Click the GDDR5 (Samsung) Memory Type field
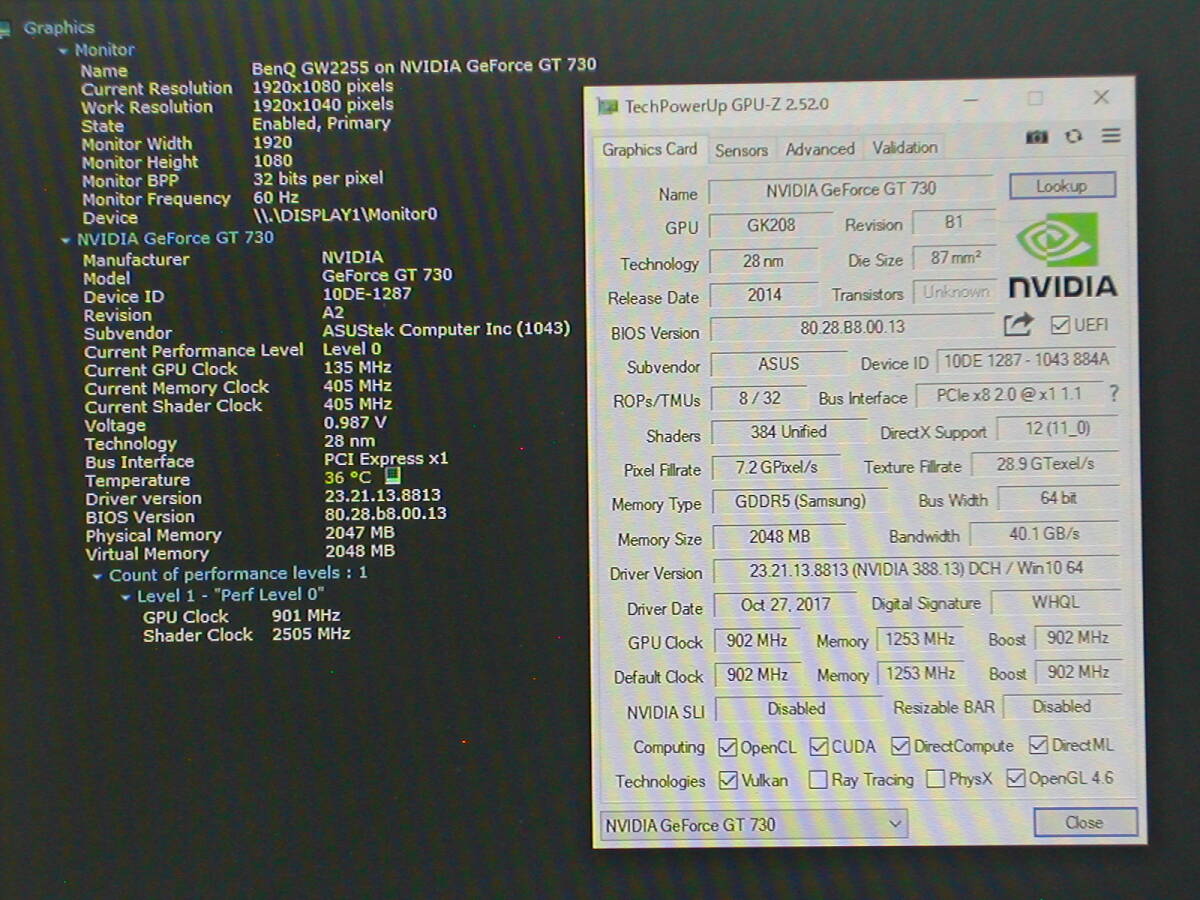1200x900 pixels. [x=801, y=502]
